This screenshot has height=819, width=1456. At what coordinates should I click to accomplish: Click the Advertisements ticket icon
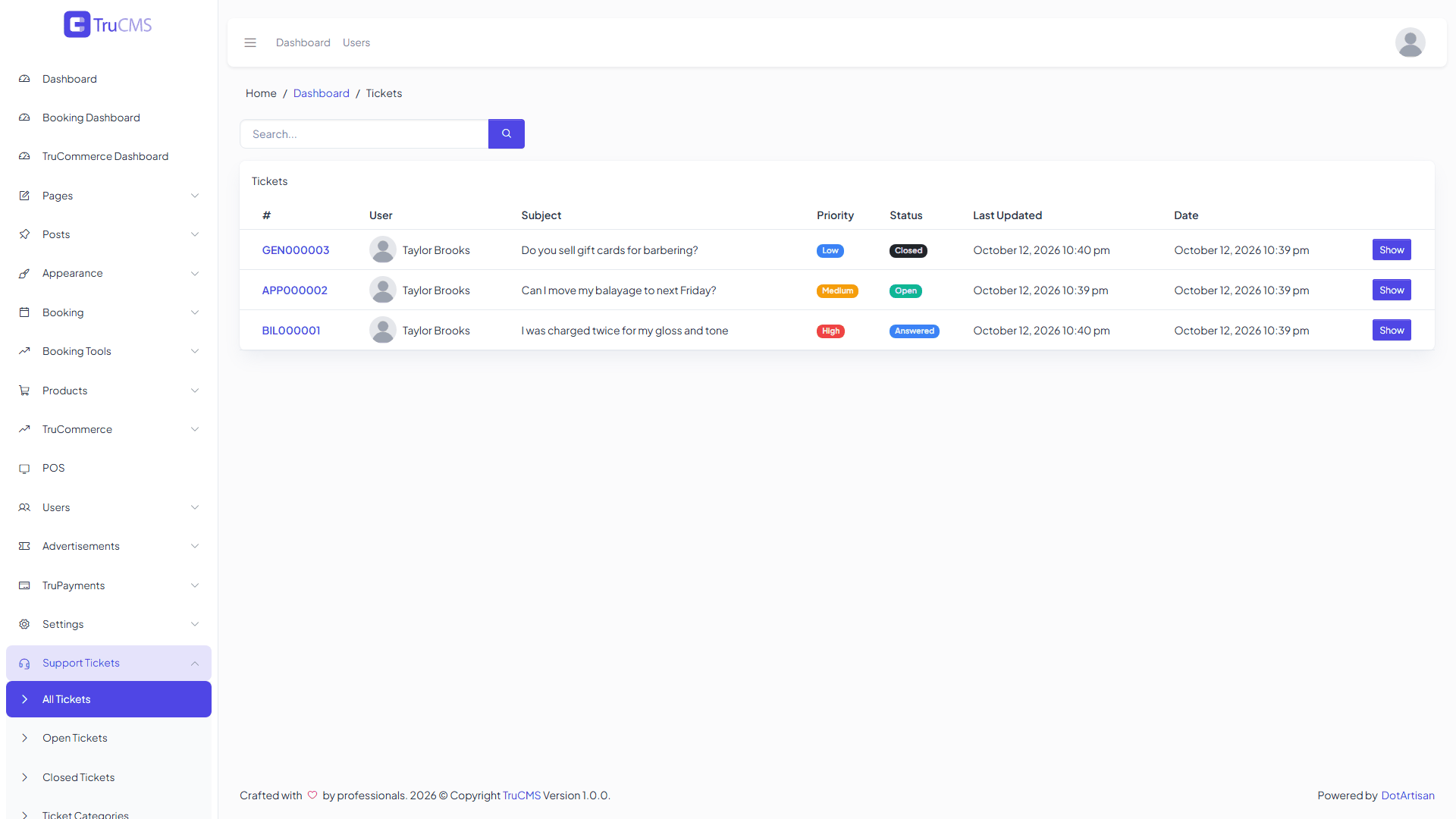coord(24,546)
